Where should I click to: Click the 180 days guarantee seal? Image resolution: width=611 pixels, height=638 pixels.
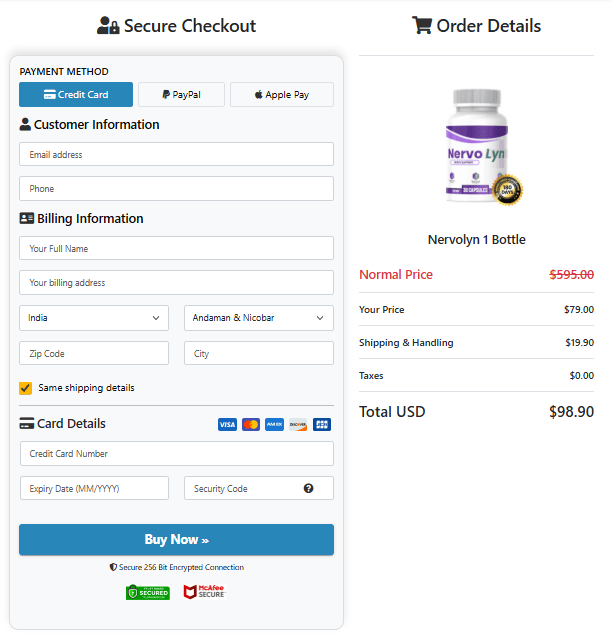pos(509,189)
